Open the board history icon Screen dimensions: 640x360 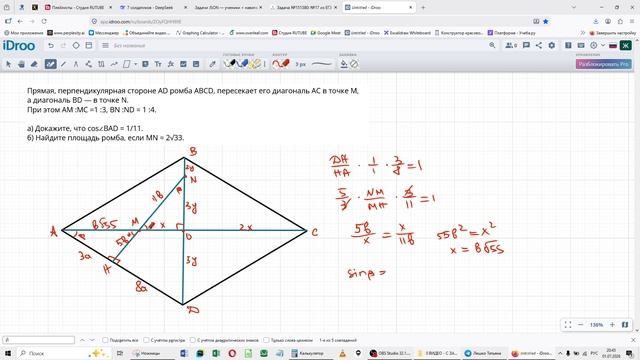76,46
